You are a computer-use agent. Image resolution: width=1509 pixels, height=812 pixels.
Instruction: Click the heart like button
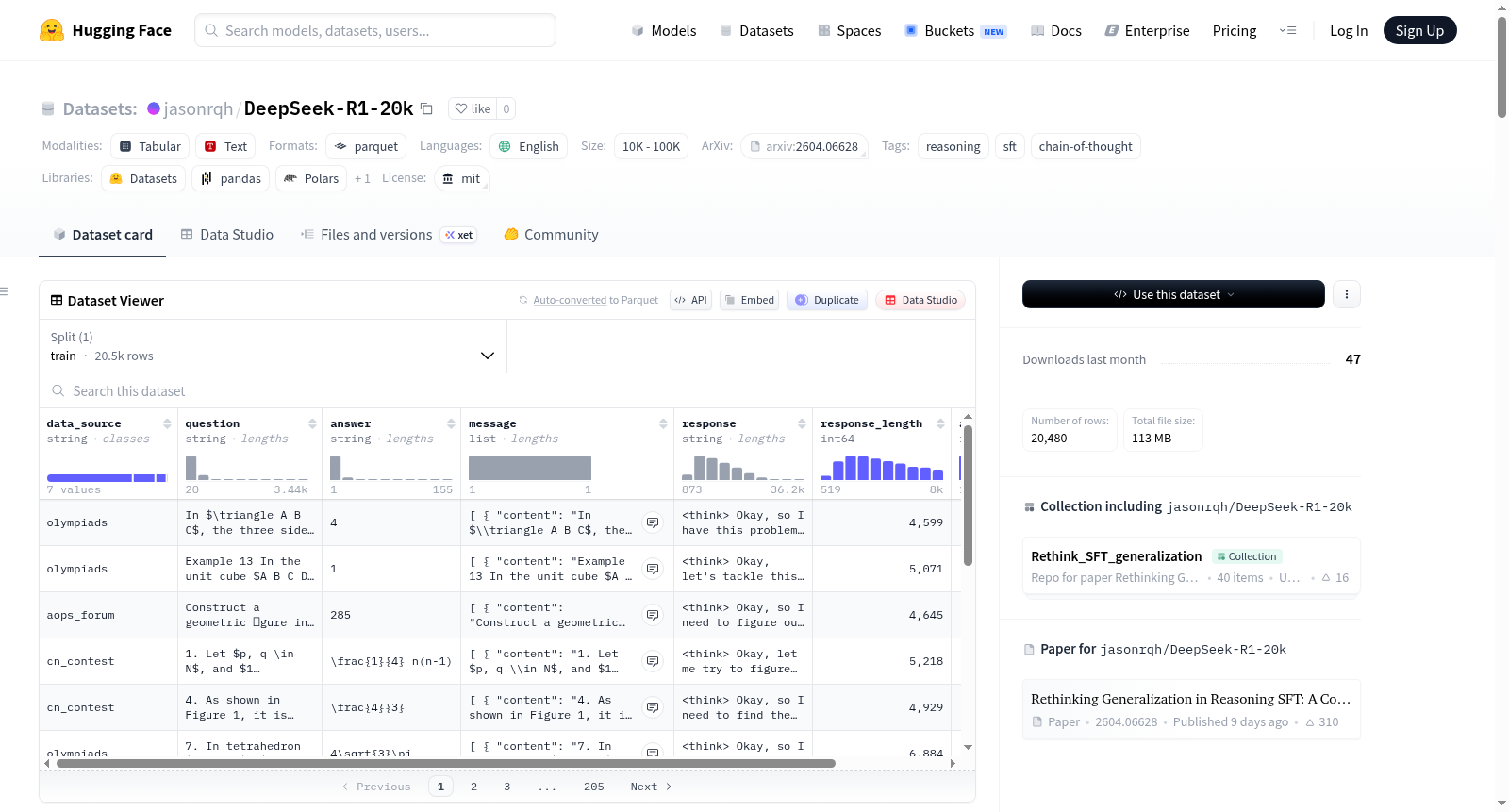click(x=473, y=108)
